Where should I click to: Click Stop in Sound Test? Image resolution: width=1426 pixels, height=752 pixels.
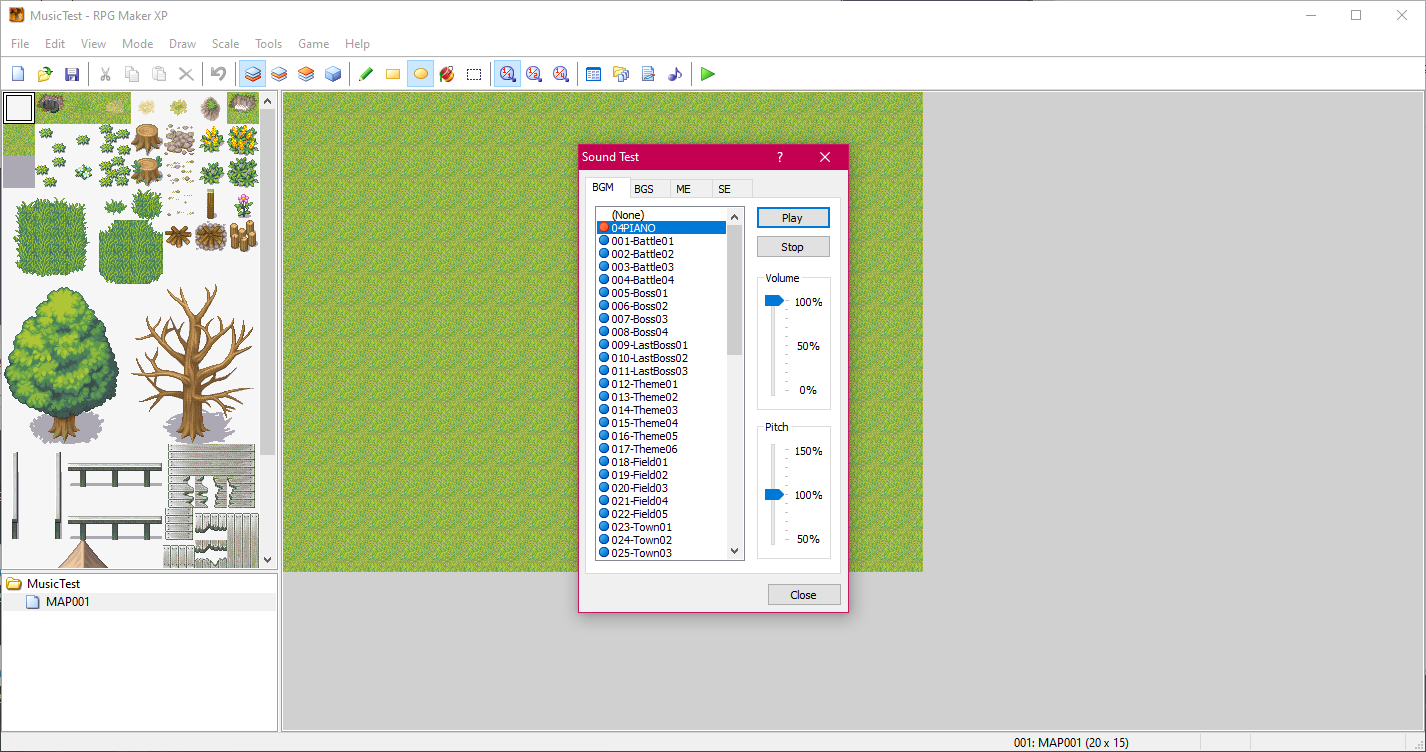click(x=792, y=247)
